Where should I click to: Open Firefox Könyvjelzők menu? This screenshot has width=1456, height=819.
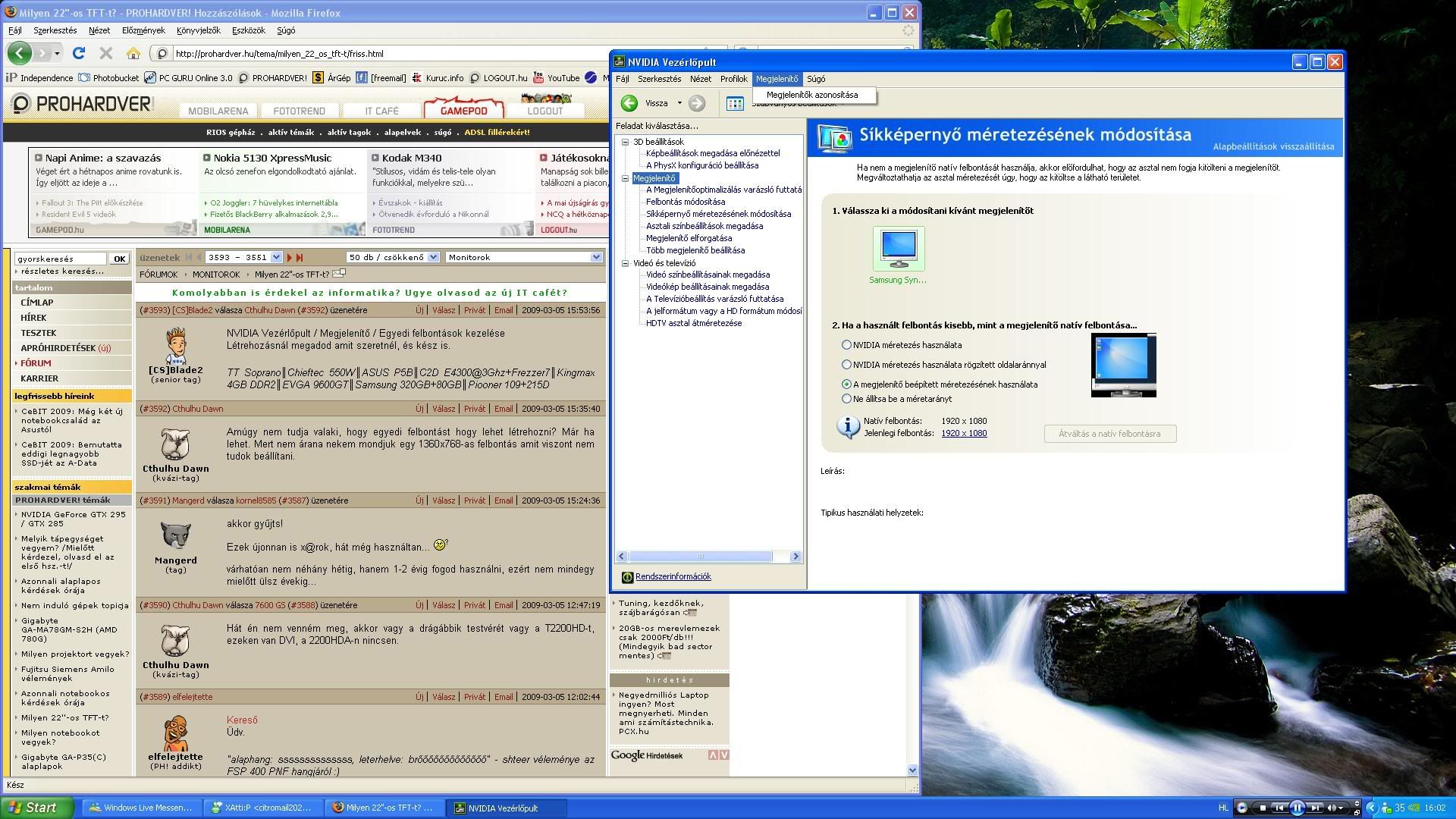point(198,30)
